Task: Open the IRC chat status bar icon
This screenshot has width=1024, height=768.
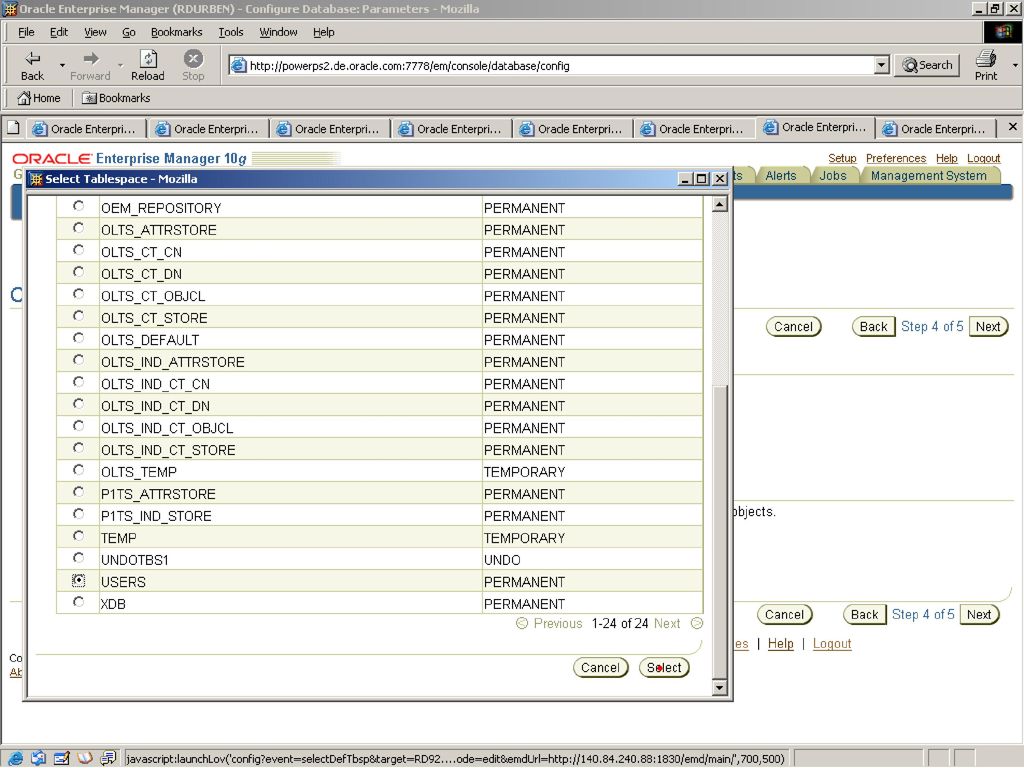Action: 108,758
